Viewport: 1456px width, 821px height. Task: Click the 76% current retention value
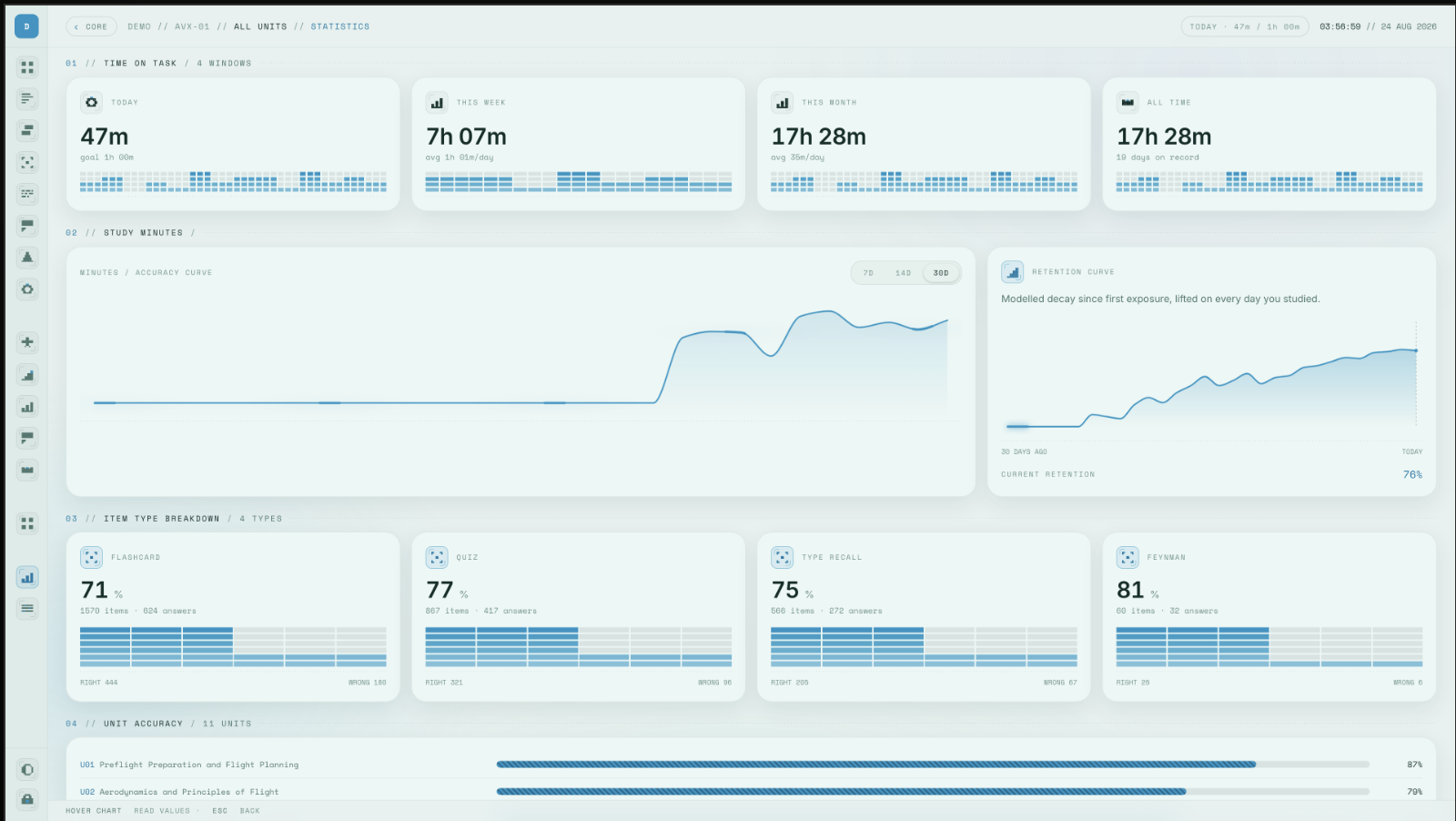pyautogui.click(x=1412, y=474)
